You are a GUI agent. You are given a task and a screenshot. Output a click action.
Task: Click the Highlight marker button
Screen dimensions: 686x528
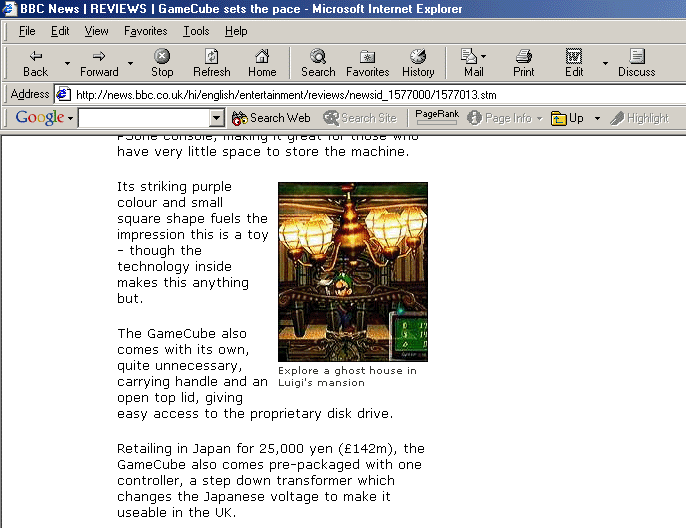[x=639, y=118]
